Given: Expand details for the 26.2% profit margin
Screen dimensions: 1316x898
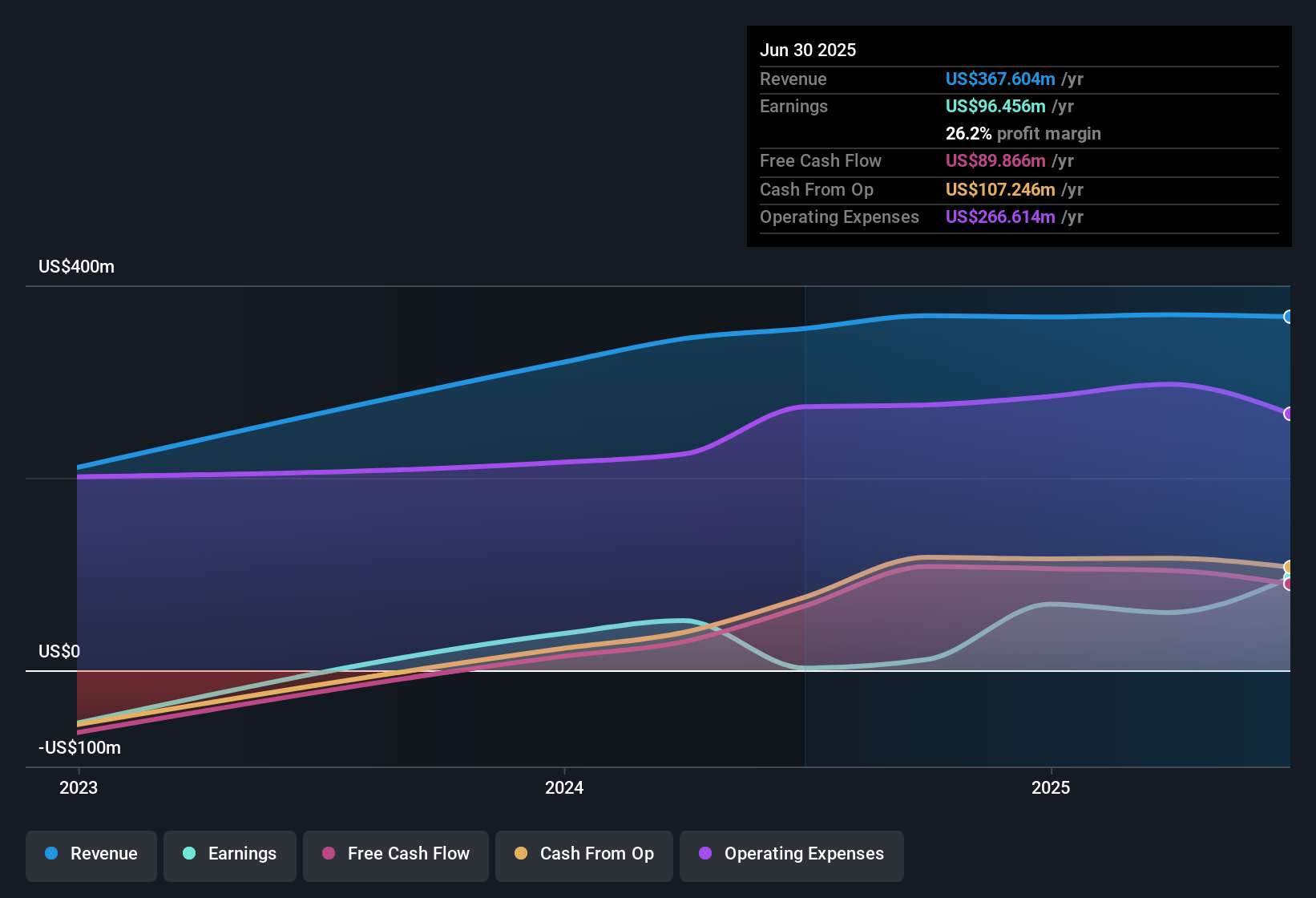Looking at the screenshot, I should click(1023, 133).
